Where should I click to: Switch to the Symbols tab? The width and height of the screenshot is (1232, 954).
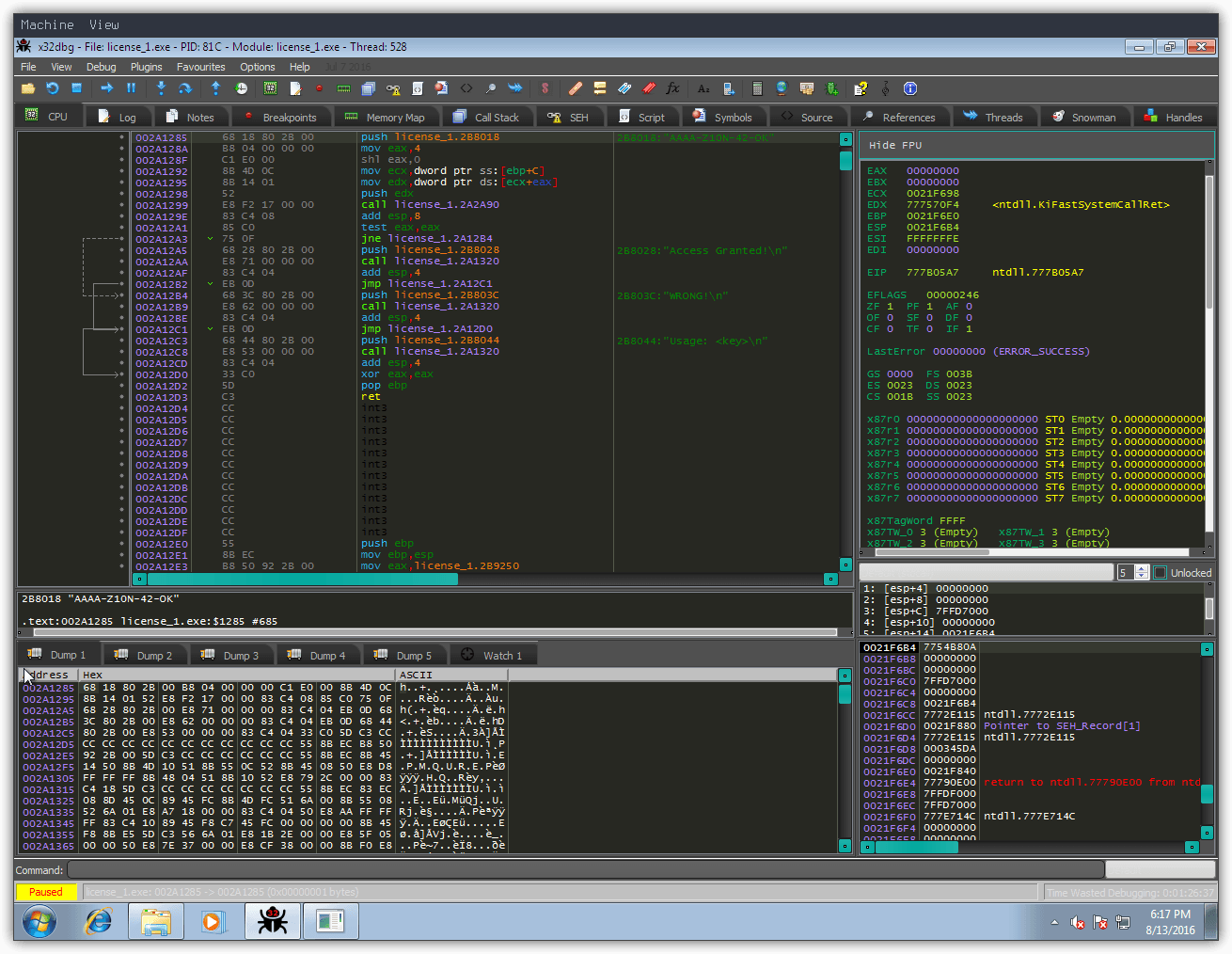723,117
